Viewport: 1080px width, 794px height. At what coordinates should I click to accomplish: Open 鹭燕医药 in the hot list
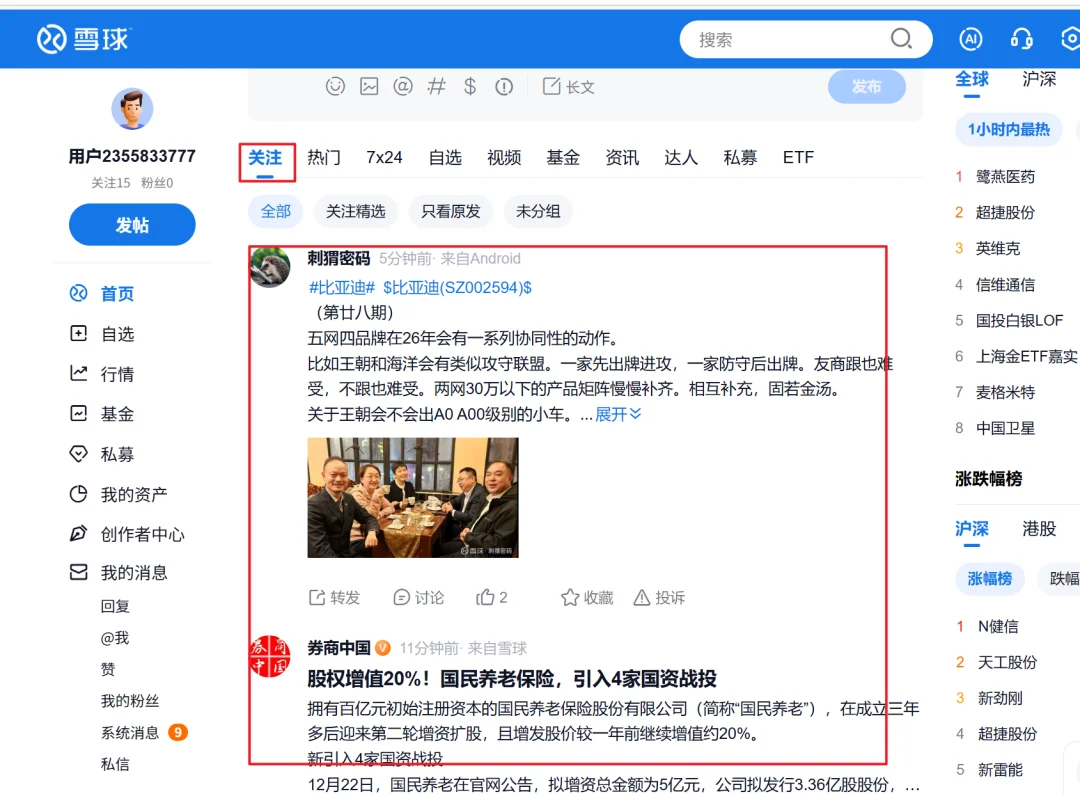[1005, 177]
